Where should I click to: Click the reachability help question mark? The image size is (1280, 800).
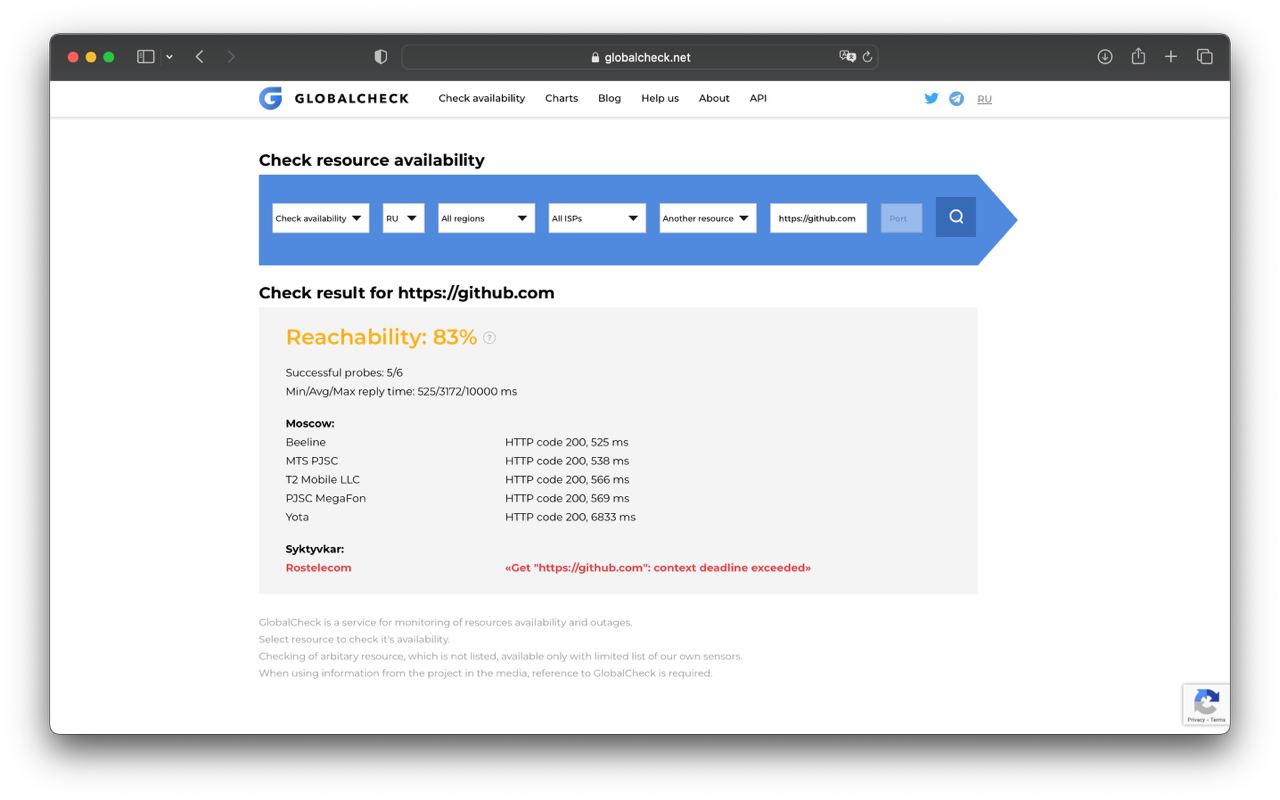[x=489, y=338]
